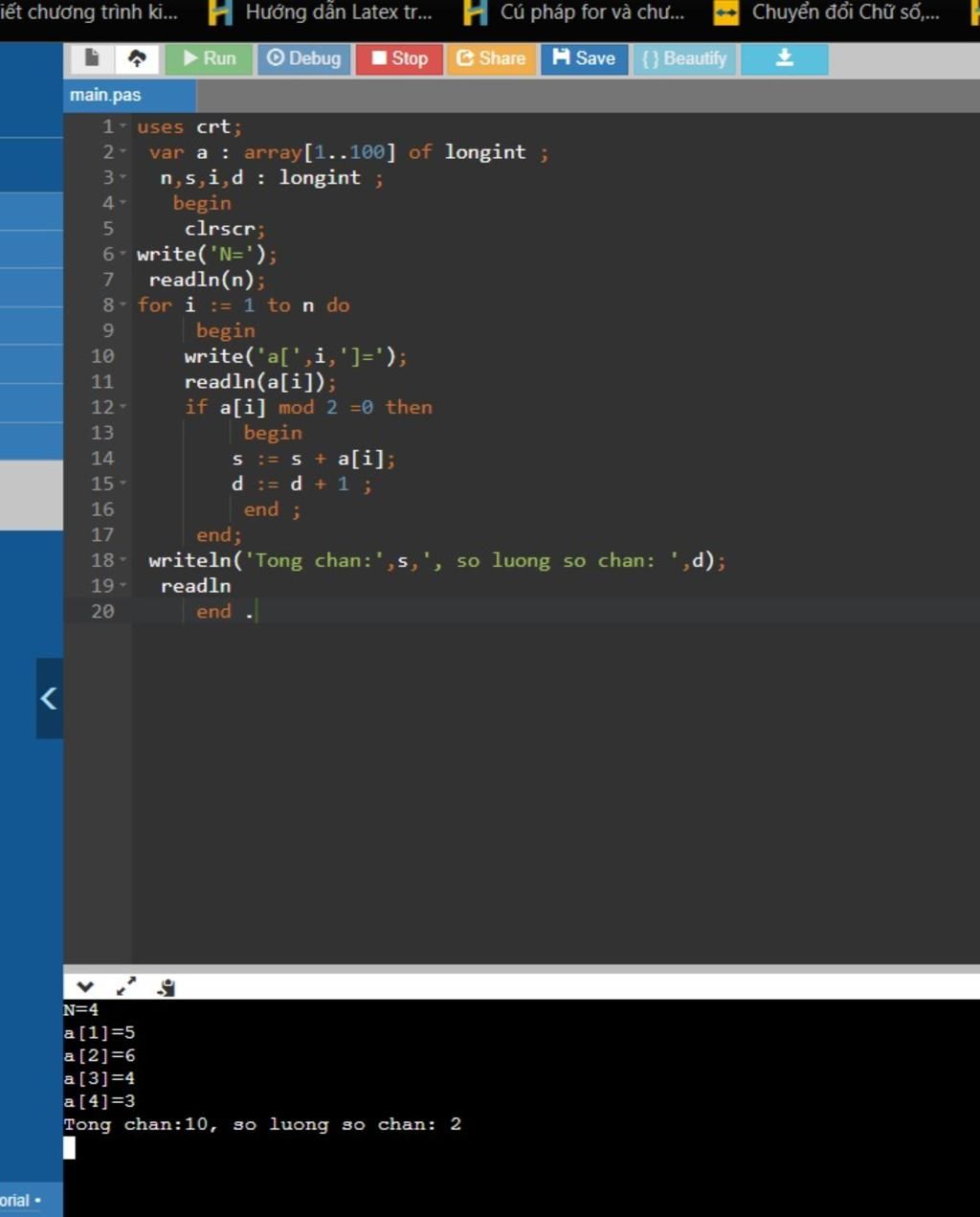Click line number 20 in the gutter

pos(102,611)
